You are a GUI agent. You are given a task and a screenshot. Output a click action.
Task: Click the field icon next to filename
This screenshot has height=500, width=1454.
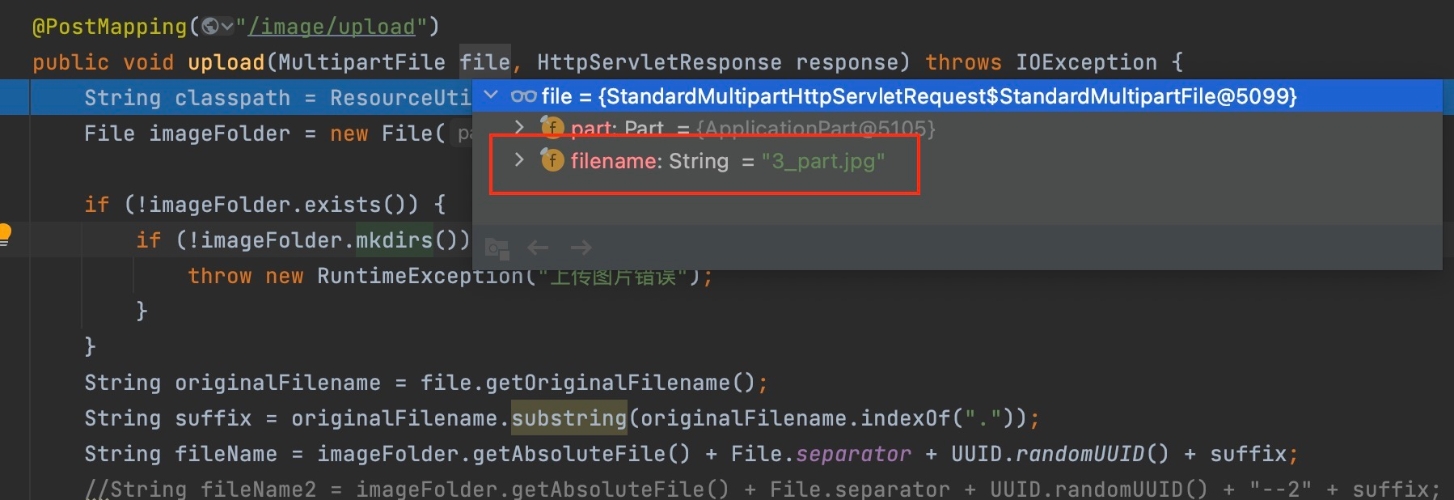(x=552, y=160)
